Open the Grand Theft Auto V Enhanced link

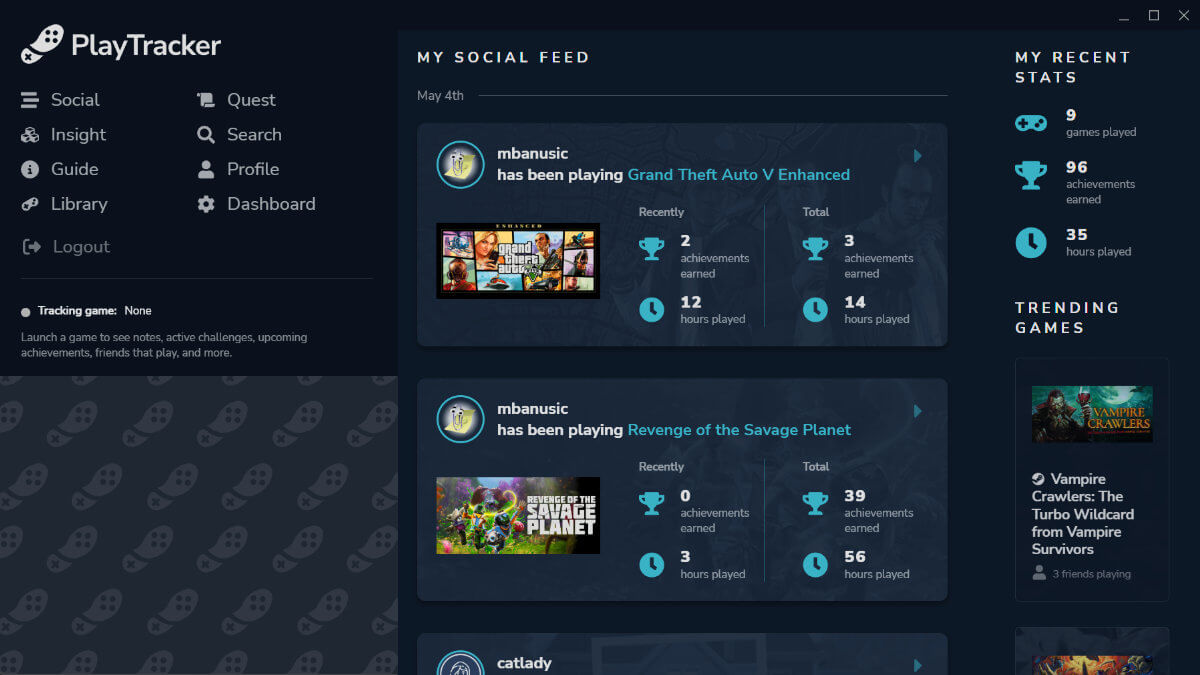coord(738,175)
